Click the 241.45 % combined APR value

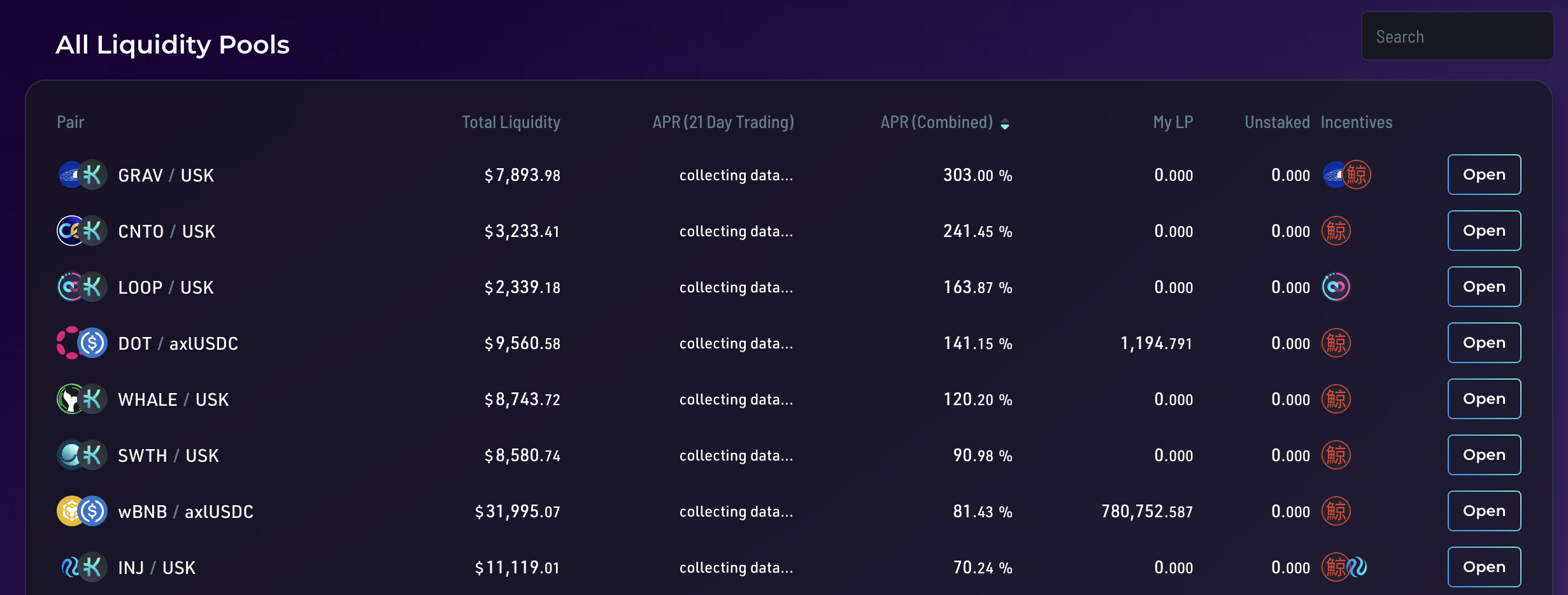point(978,231)
